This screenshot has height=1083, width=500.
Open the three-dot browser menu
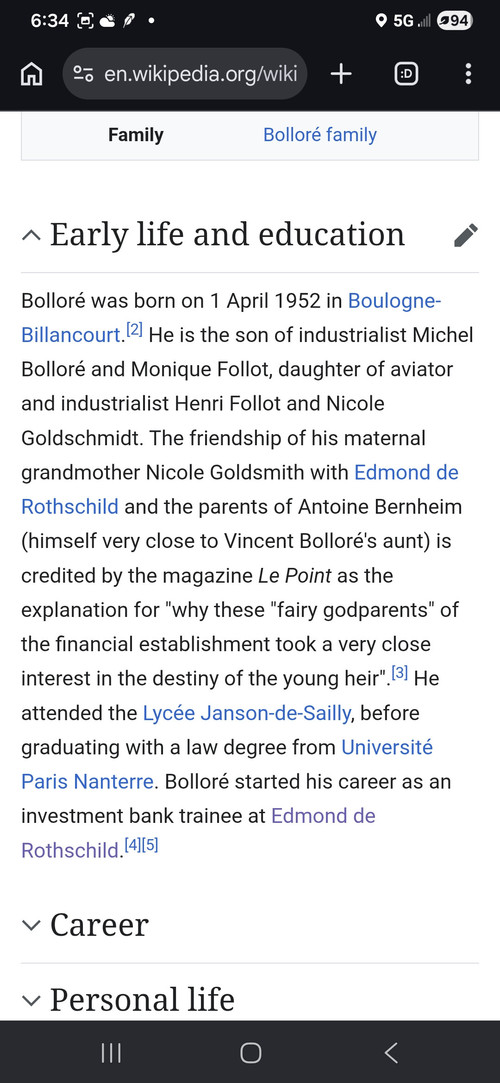[468, 74]
